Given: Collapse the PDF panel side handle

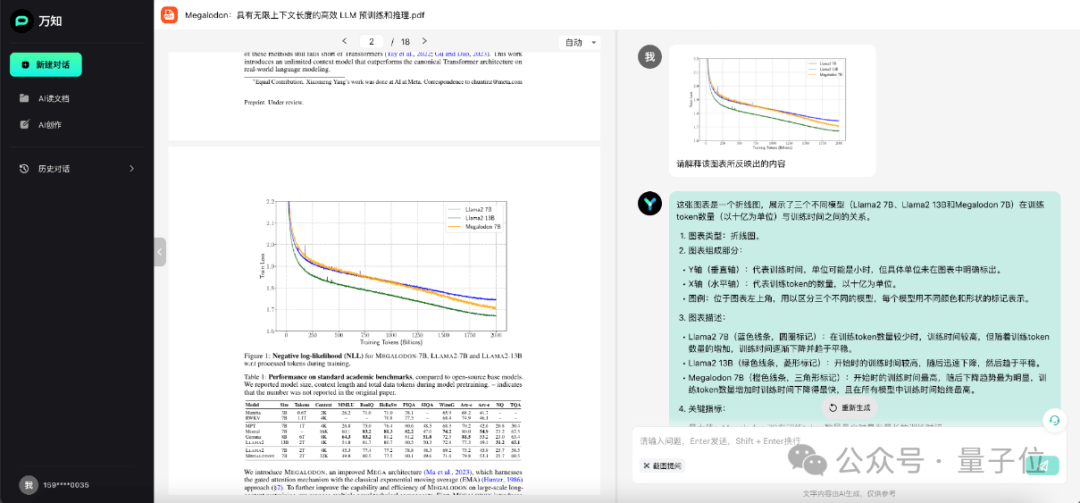Looking at the screenshot, I should click(x=160, y=252).
